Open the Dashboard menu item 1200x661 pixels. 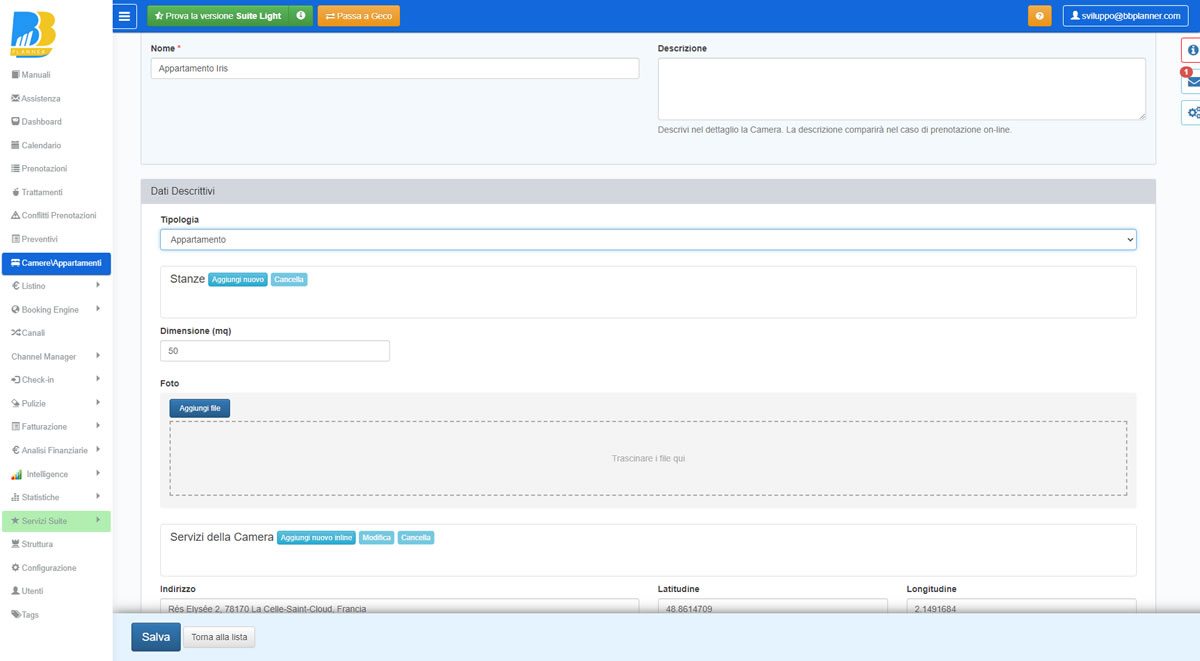41,122
